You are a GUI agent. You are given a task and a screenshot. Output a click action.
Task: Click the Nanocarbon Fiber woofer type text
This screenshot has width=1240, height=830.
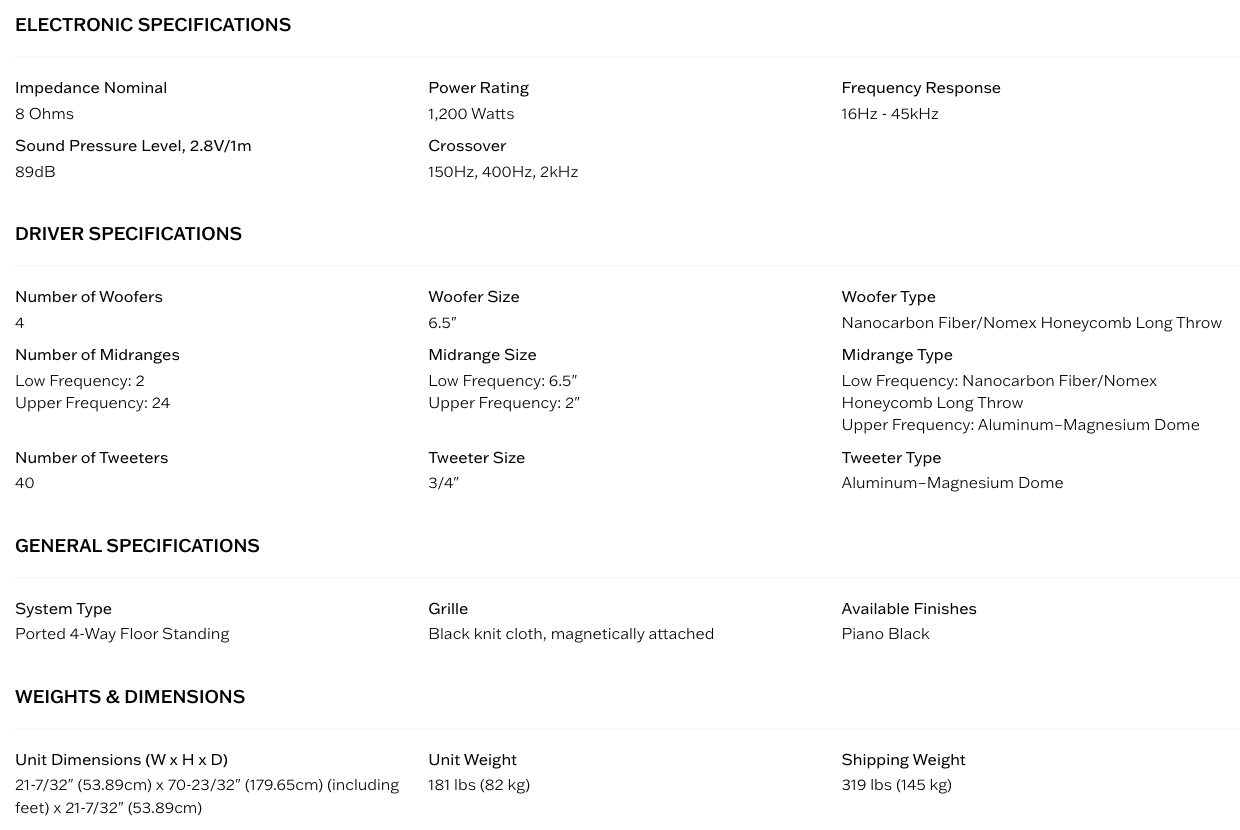coord(1031,322)
